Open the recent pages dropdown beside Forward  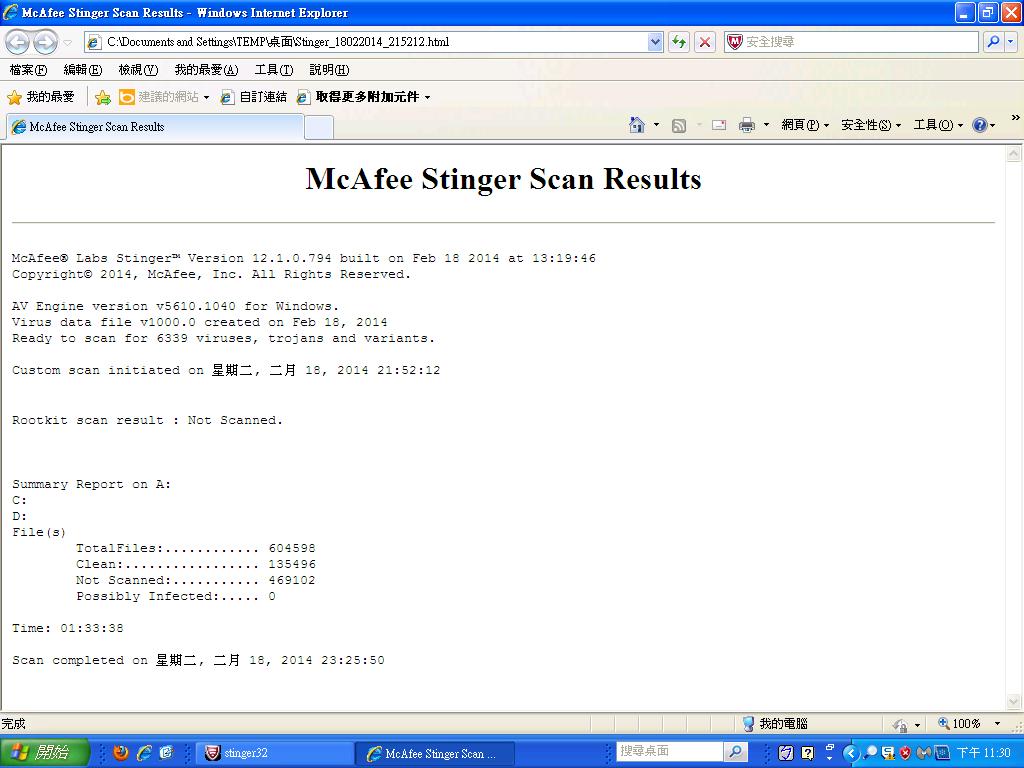pyautogui.click(x=68, y=42)
